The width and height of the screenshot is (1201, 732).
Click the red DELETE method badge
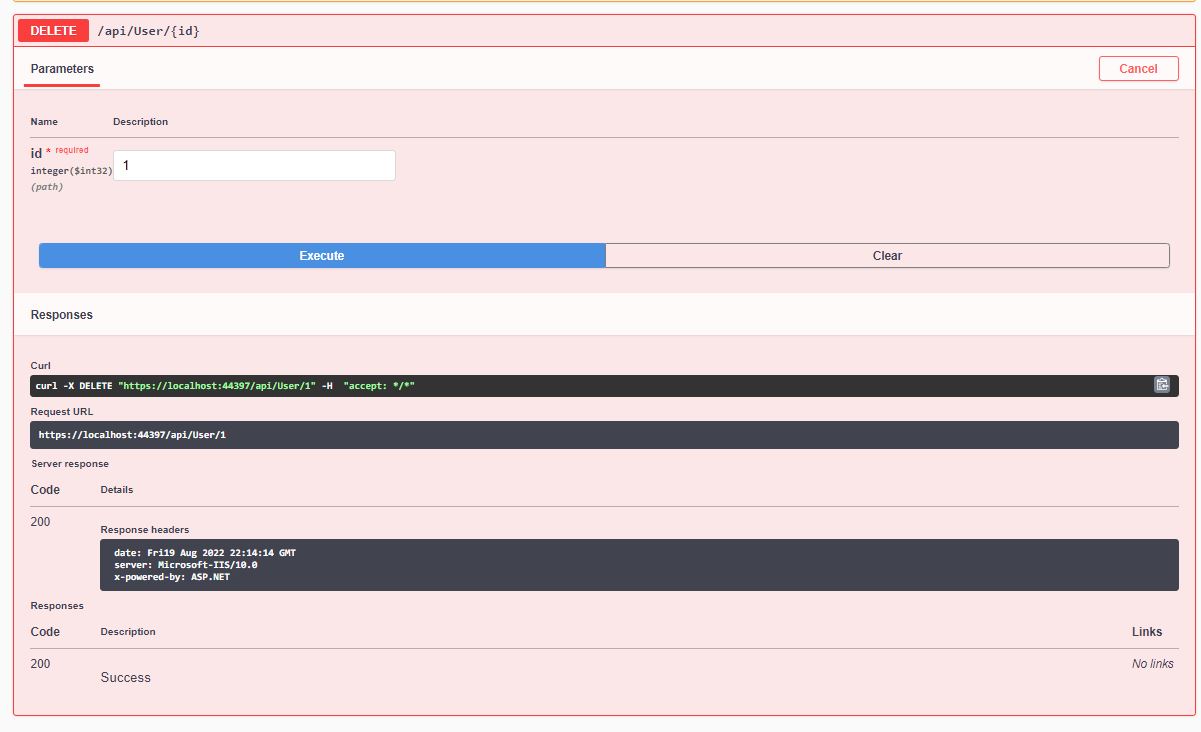pos(51,30)
